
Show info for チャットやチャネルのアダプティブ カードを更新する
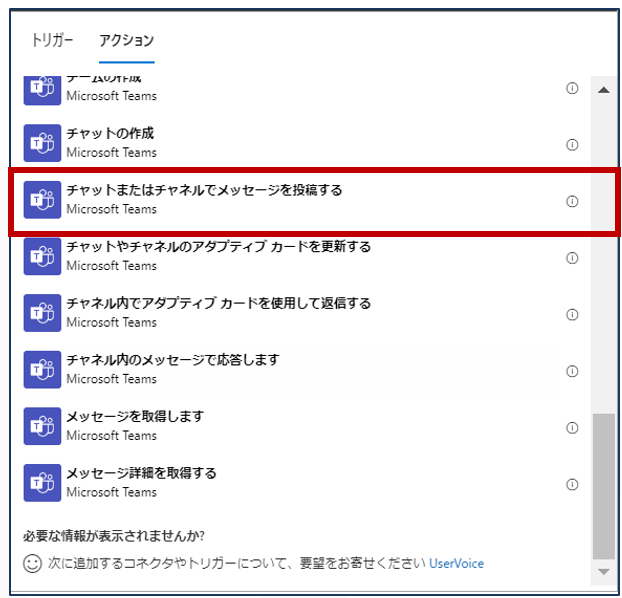572,258
